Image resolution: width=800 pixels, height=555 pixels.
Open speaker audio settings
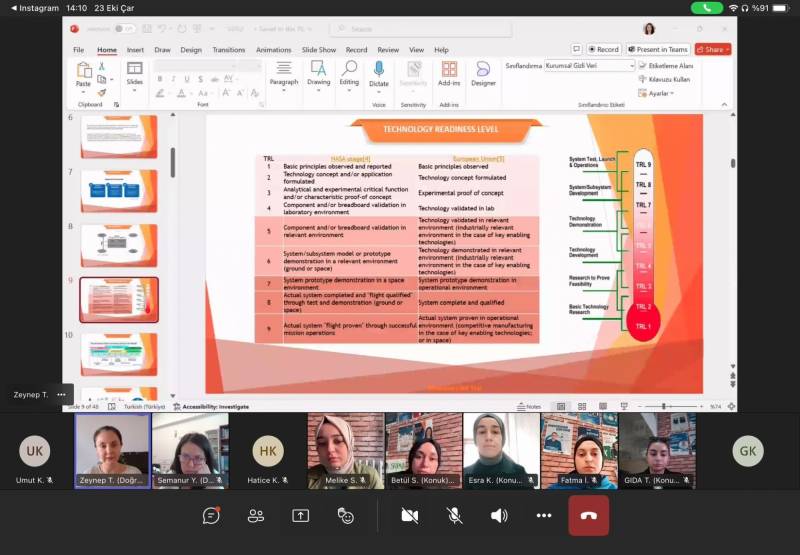(x=499, y=515)
